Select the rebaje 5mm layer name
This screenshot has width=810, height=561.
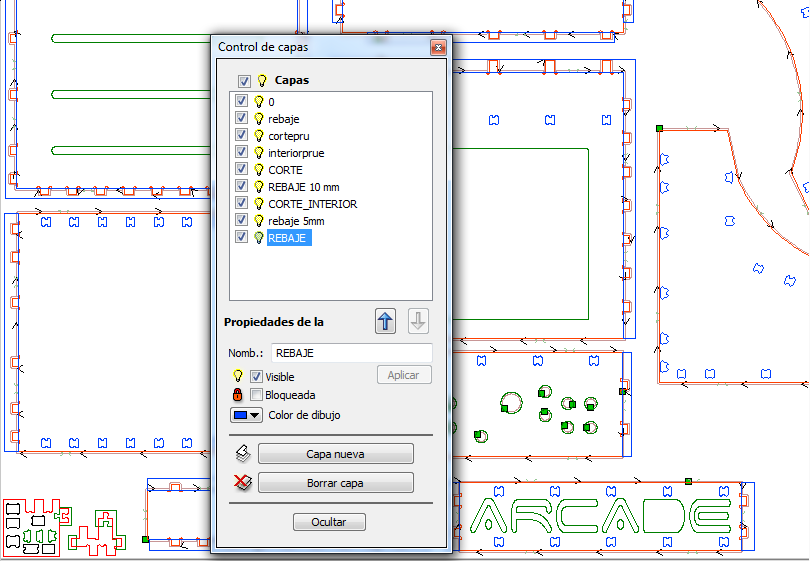(x=296, y=221)
